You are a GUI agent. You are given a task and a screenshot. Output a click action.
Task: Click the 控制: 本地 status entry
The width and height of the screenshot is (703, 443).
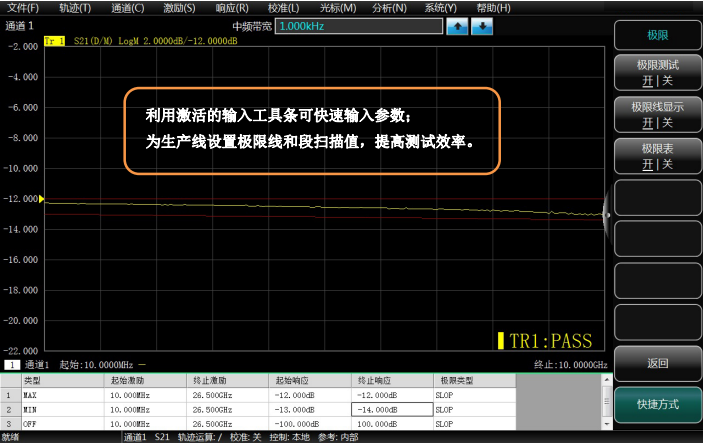290,437
